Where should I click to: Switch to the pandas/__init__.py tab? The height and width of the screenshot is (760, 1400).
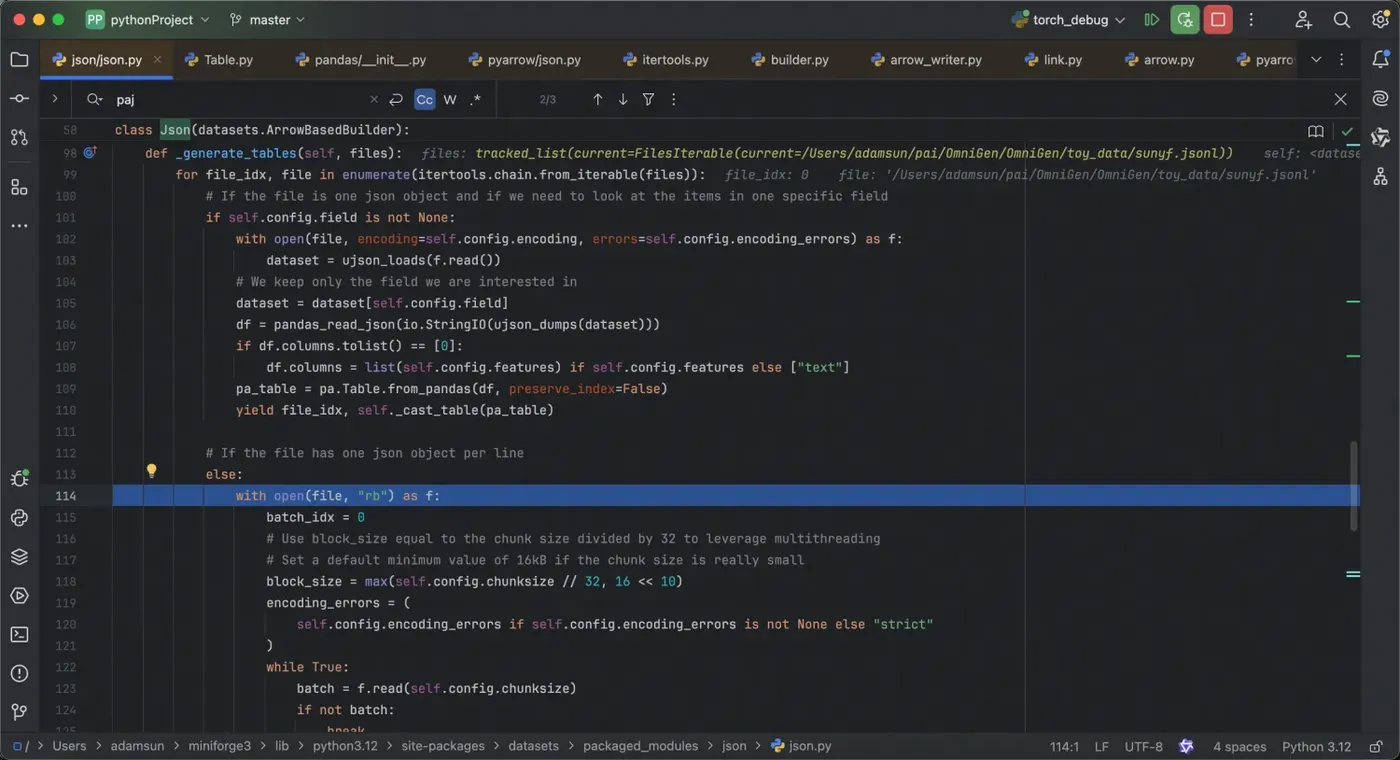(361, 60)
